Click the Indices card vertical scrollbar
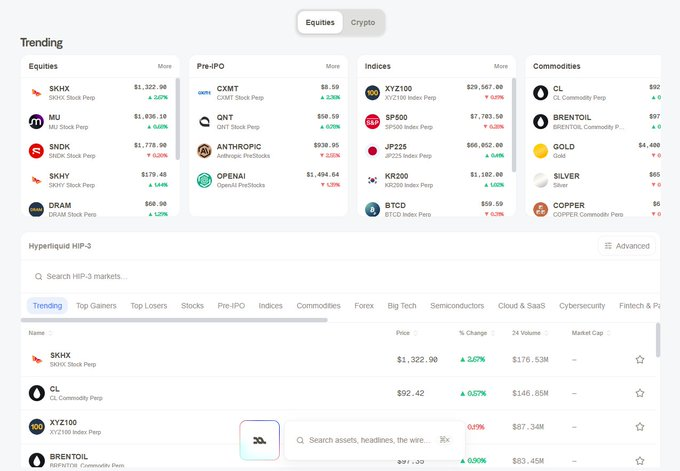 [514, 125]
